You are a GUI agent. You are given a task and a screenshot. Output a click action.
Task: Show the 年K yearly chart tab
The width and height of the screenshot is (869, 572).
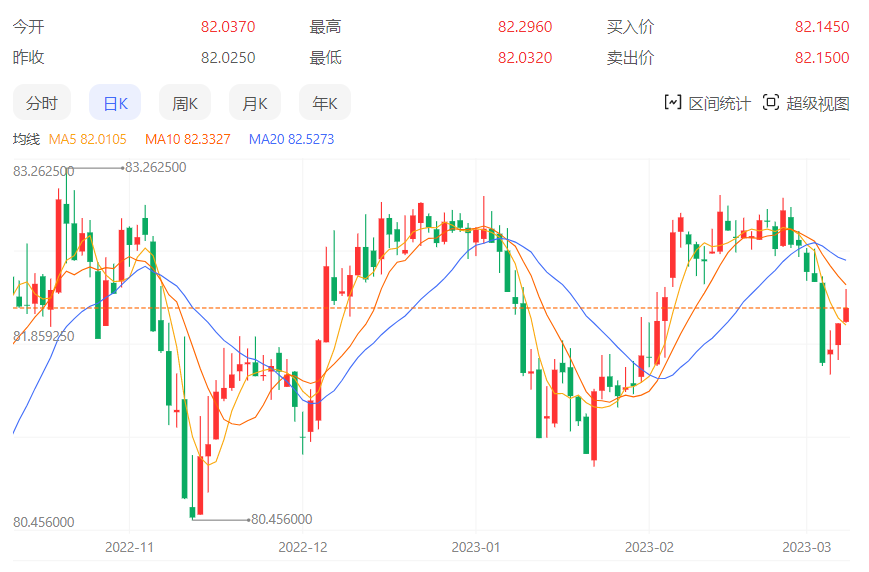click(325, 103)
